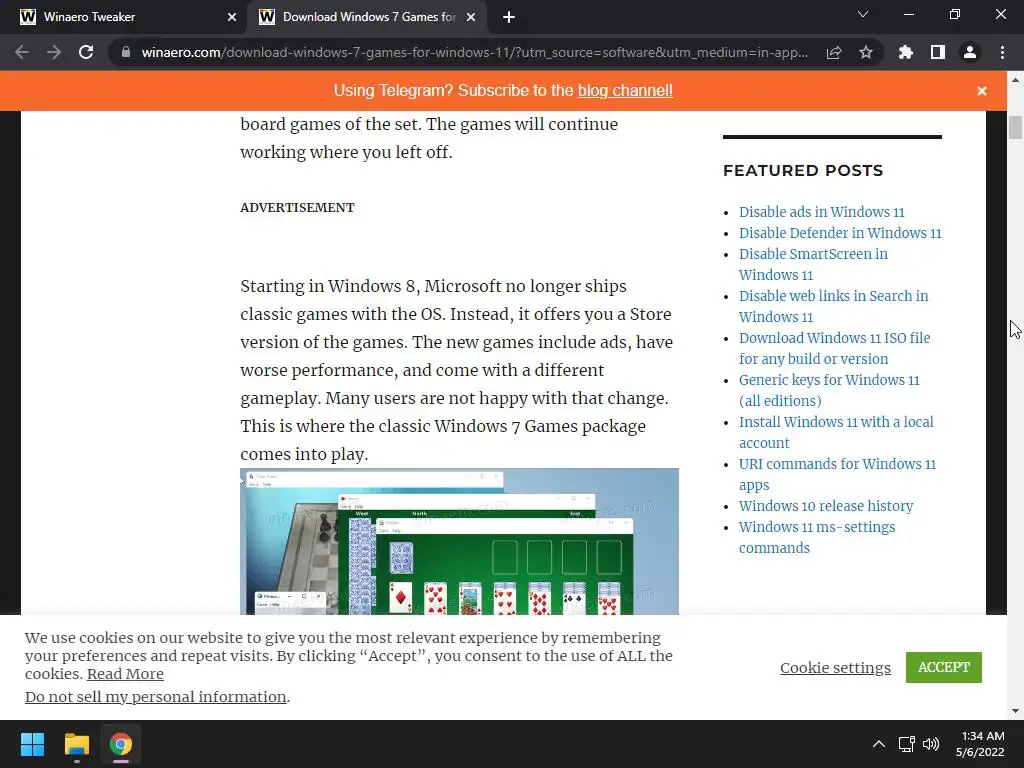Go forward to the next page
Viewport: 1024px width, 768px height.
coord(54,52)
